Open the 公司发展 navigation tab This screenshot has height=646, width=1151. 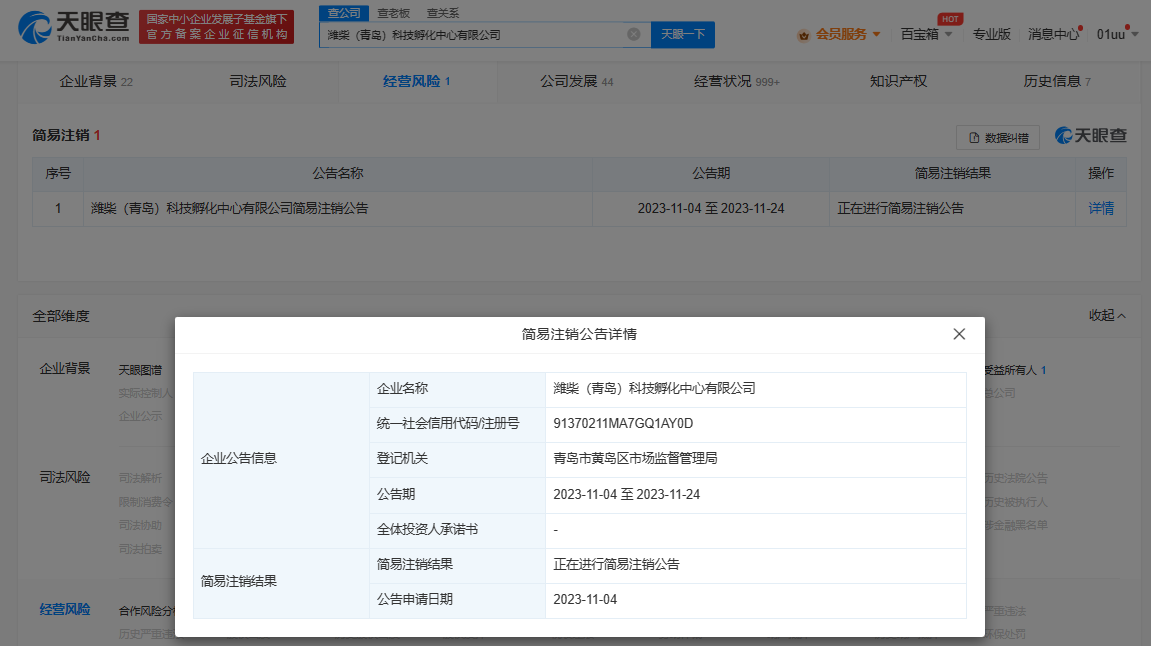click(x=576, y=81)
